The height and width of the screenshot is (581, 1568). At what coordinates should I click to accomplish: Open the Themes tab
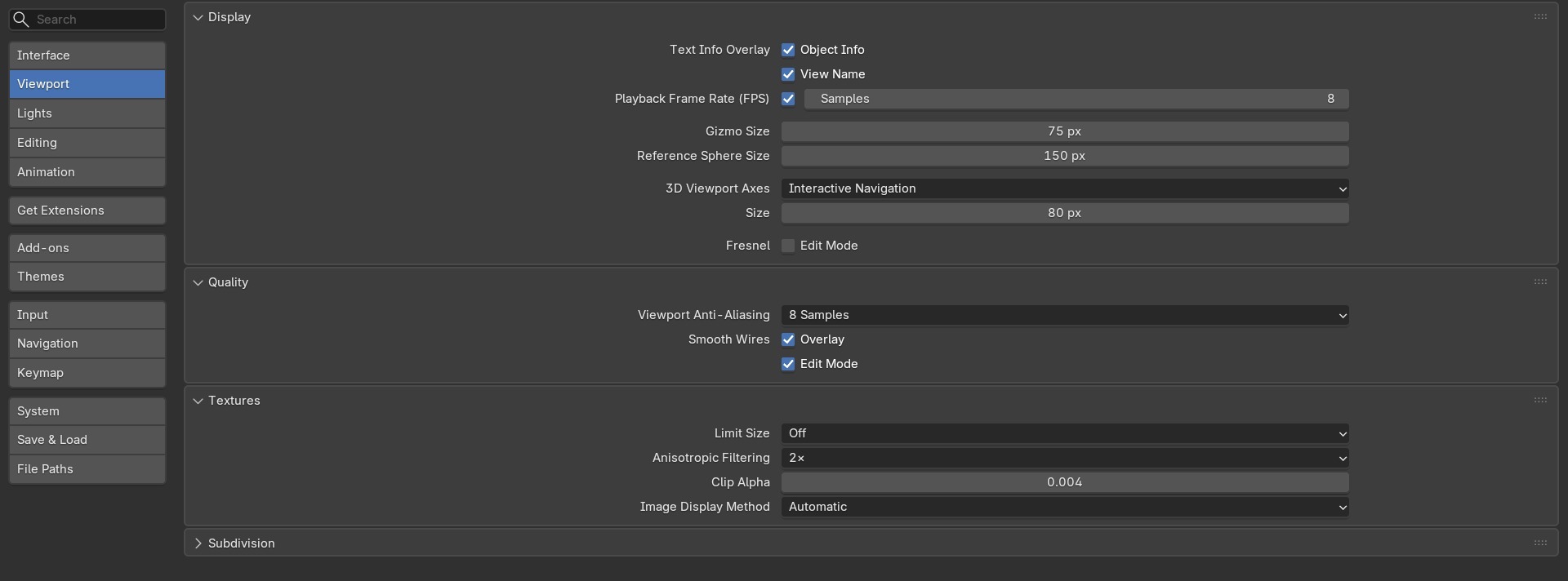point(87,277)
